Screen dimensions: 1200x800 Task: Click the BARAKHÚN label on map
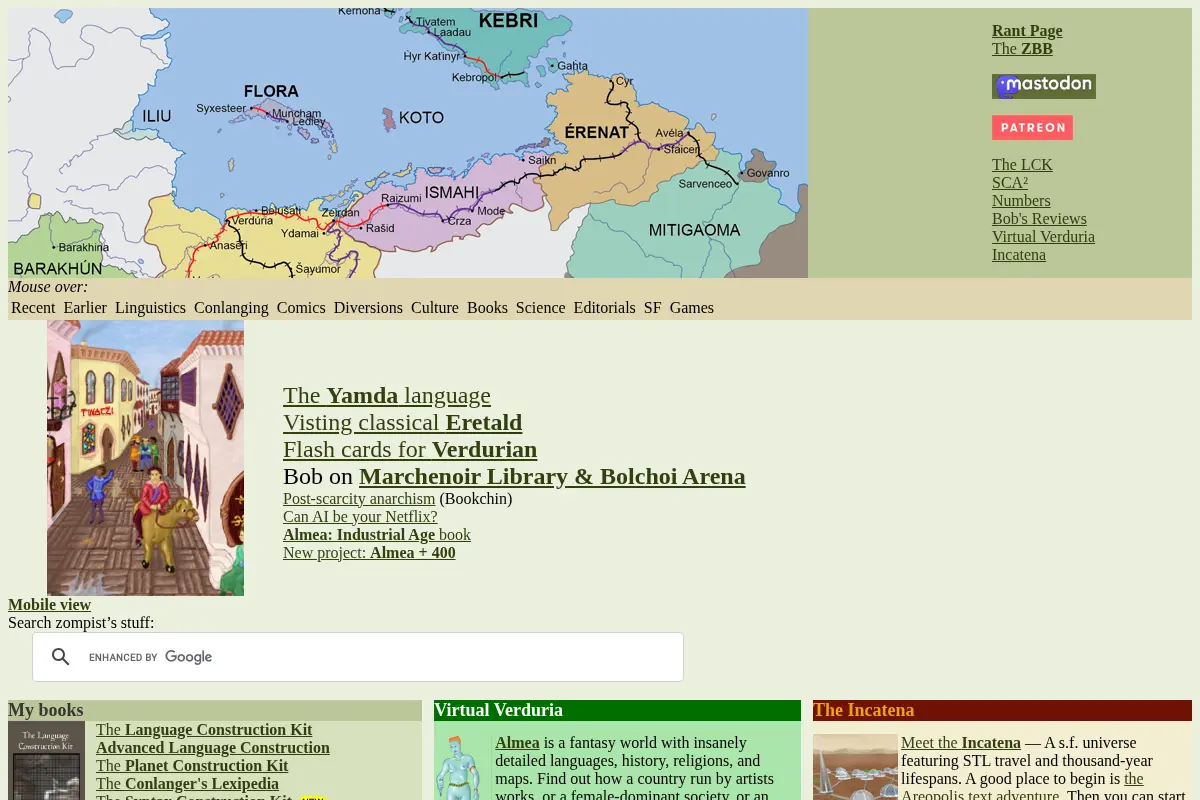(58, 268)
